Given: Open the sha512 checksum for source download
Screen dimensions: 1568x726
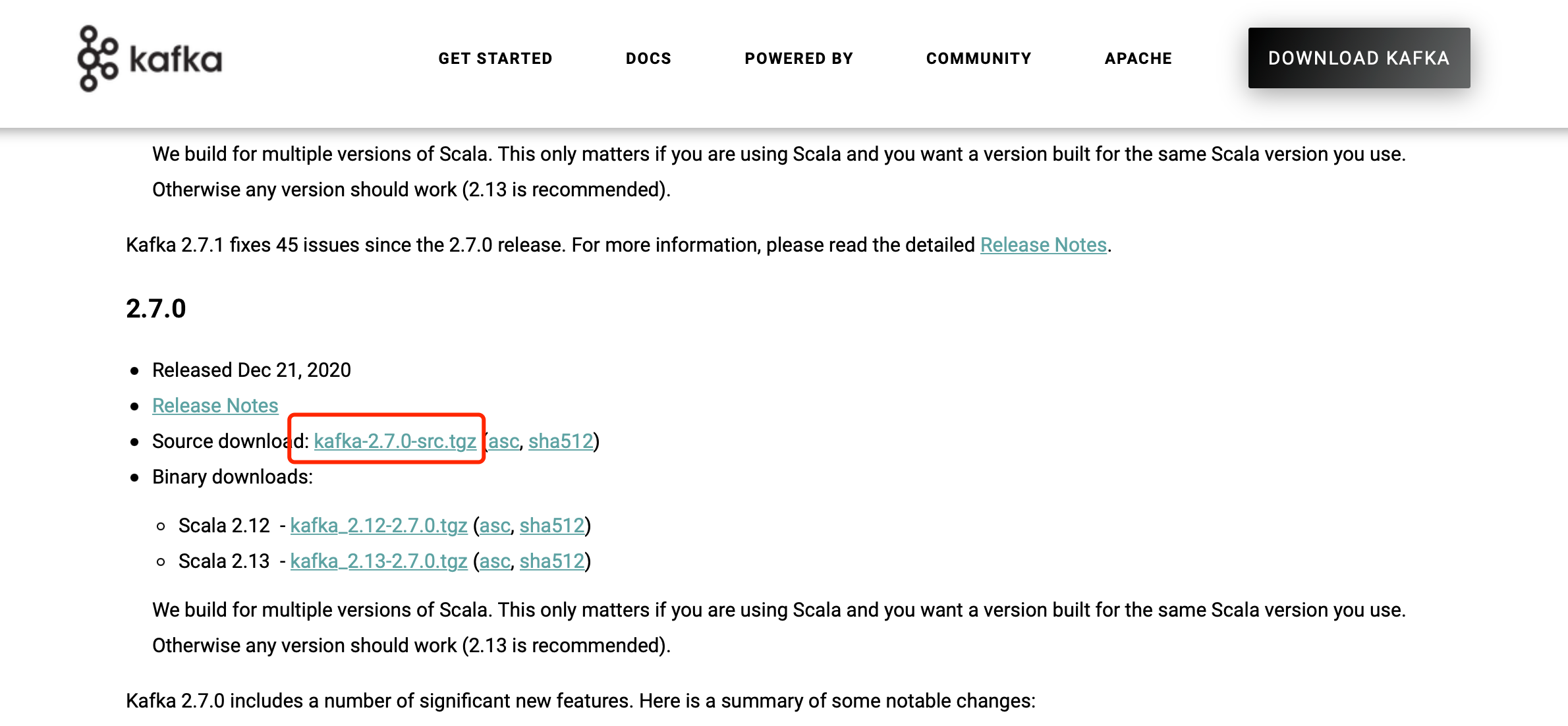Looking at the screenshot, I should pyautogui.click(x=561, y=441).
